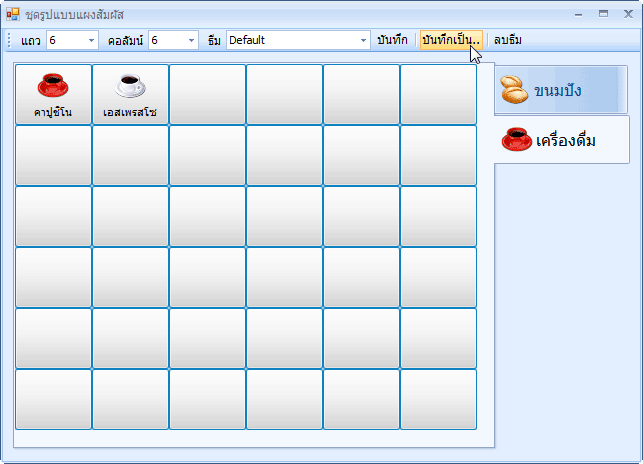Click the white espresso cup icon
Viewport: 643px width, 464px height.
tap(130, 86)
